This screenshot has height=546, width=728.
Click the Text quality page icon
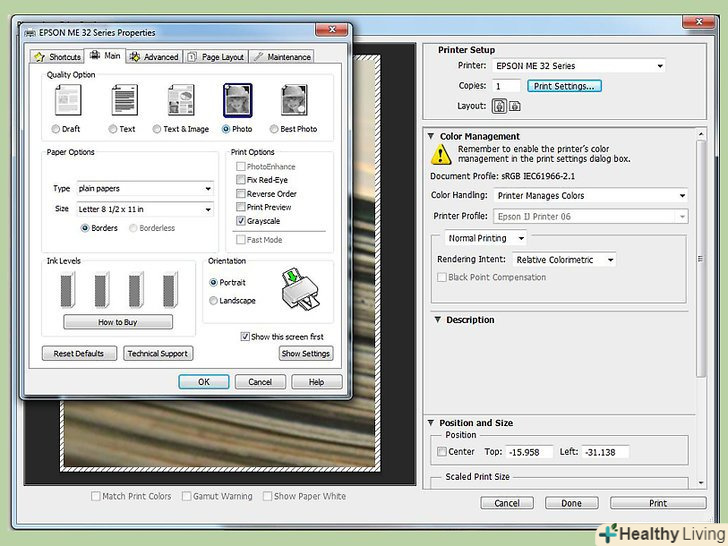(x=124, y=101)
